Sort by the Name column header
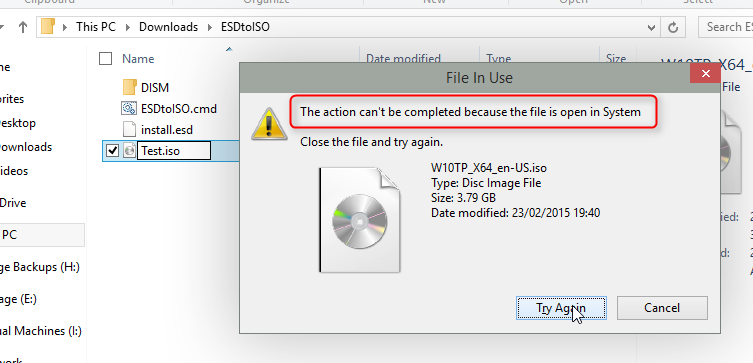753x363 pixels. click(x=138, y=59)
